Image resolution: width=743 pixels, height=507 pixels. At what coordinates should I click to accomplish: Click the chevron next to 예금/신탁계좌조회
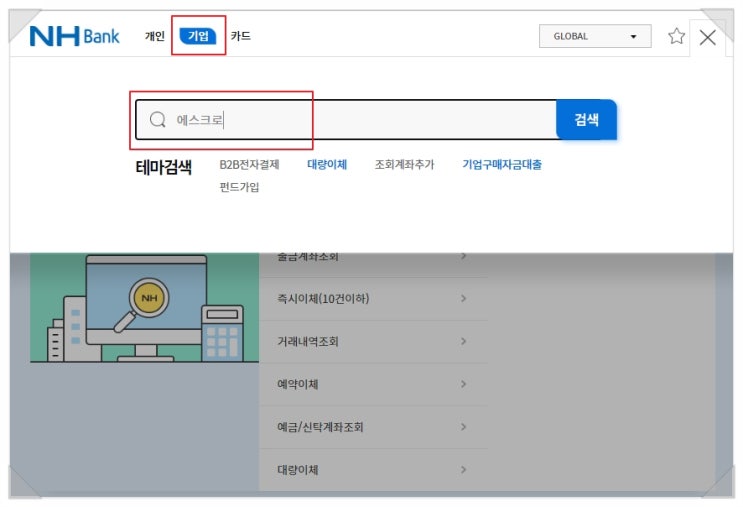[463, 427]
